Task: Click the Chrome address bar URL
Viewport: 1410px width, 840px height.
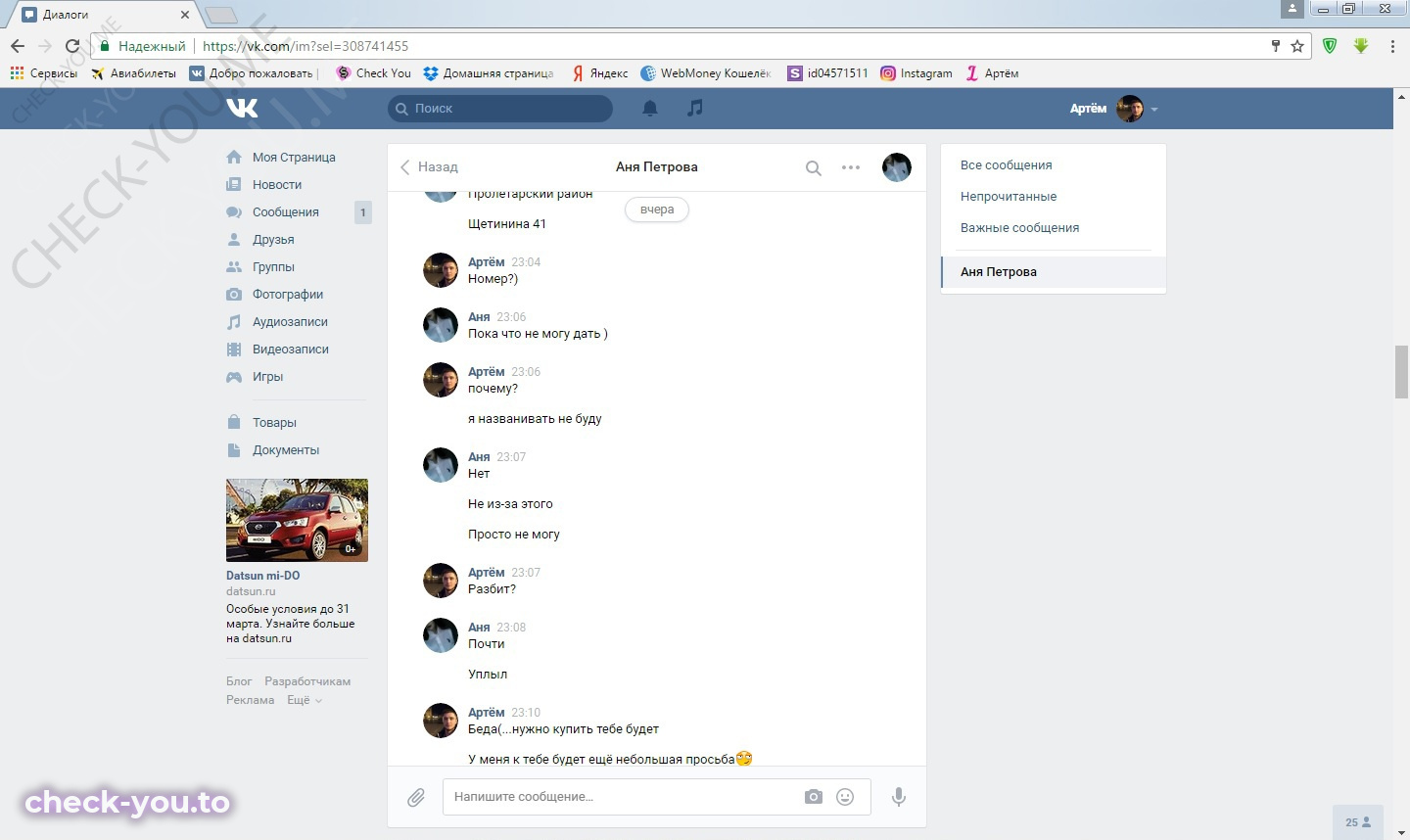Action: coord(305,46)
